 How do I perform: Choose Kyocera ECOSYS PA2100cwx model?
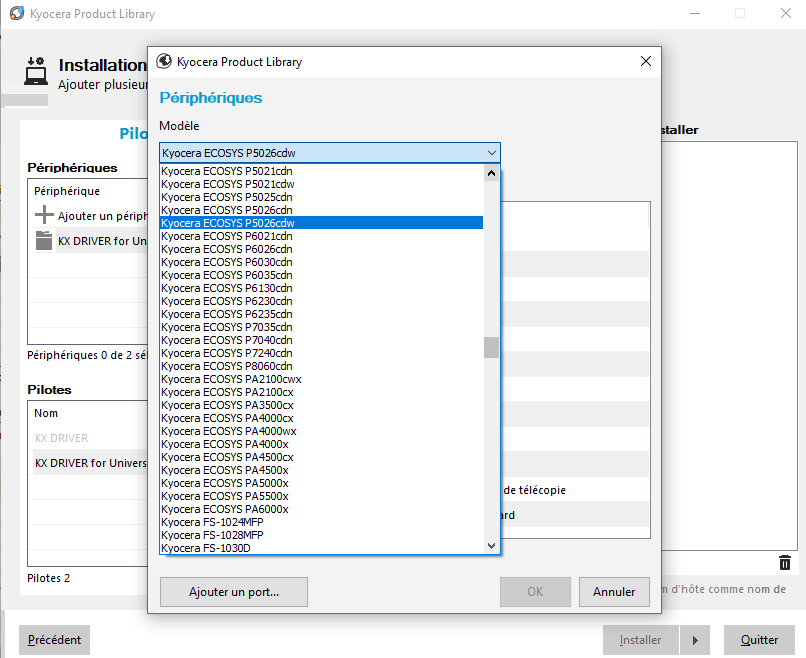point(231,379)
